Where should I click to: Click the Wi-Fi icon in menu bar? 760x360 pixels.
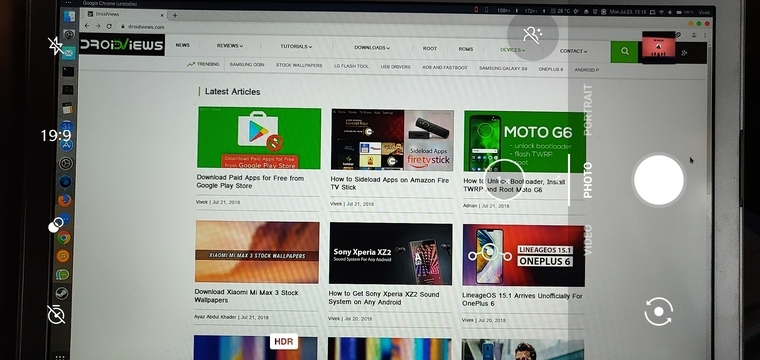[662, 12]
